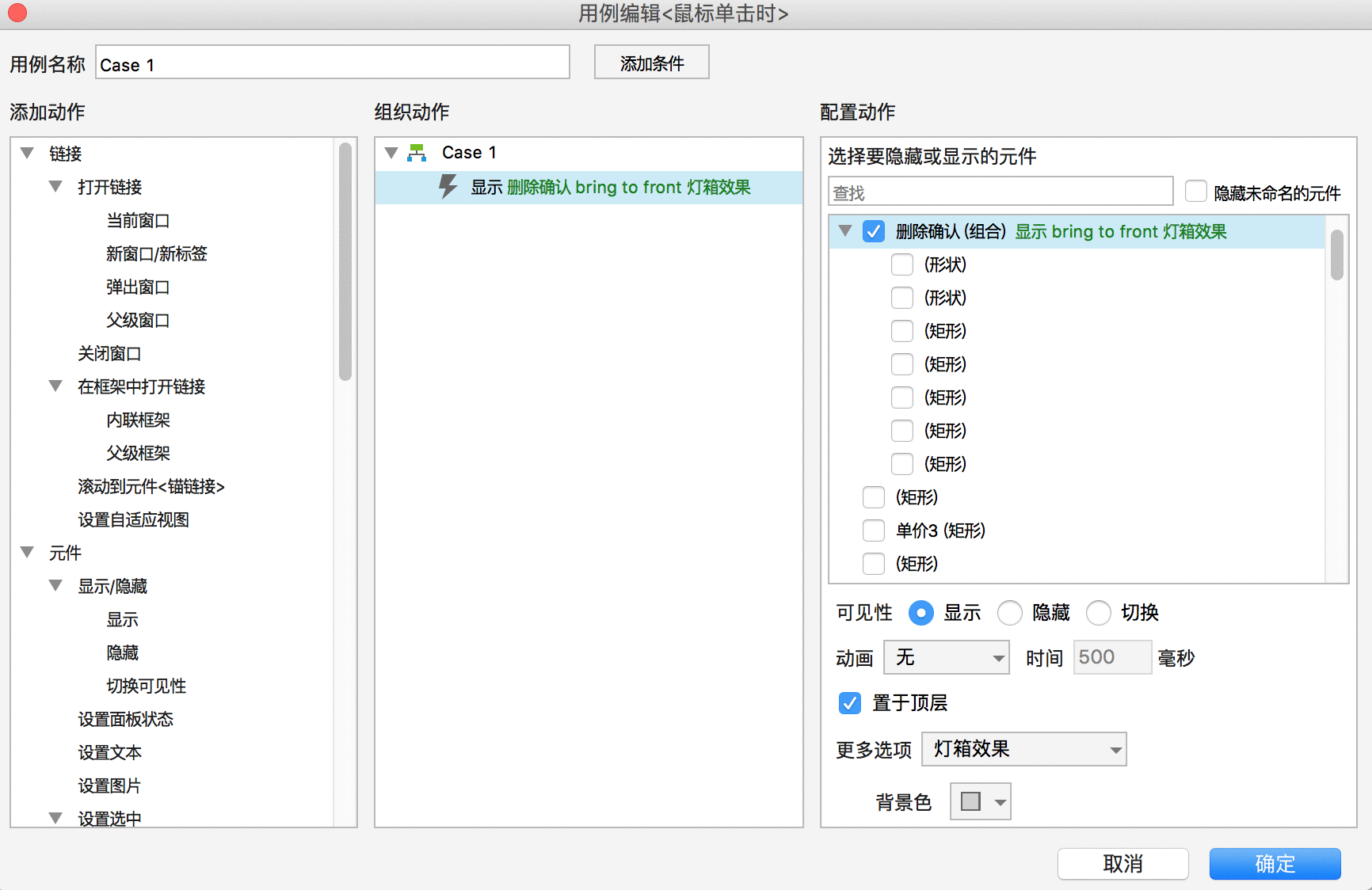This screenshot has width=1372, height=890.
Task: Click the widget list scrollbar
Action: [x=1337, y=254]
